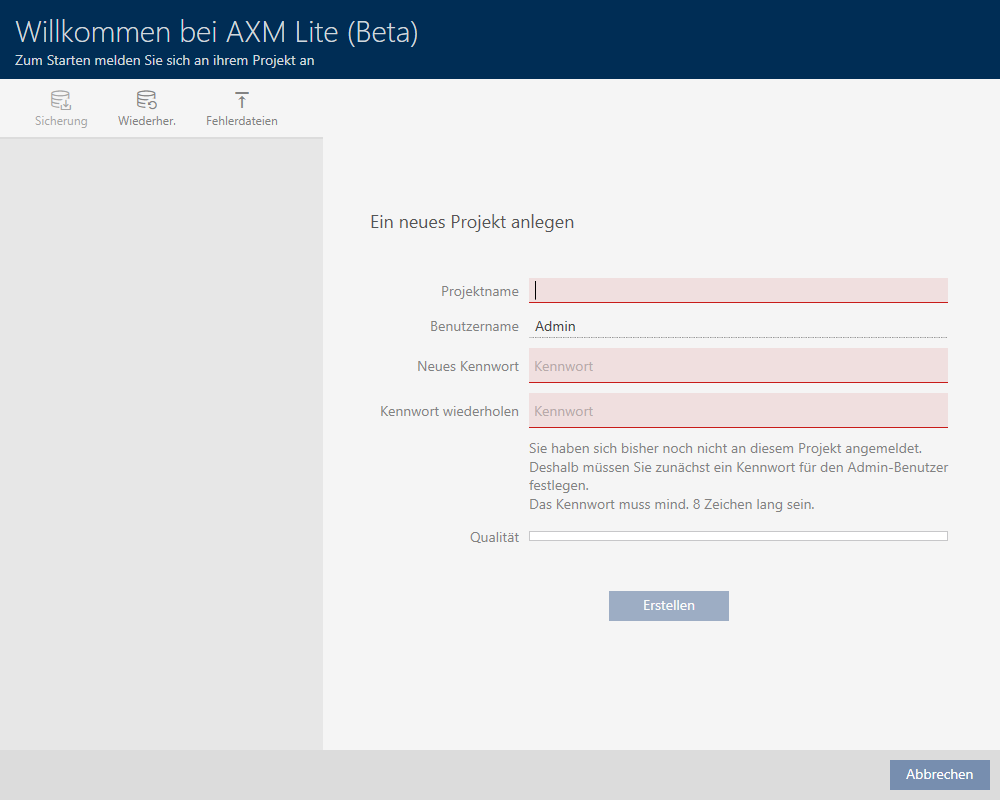Click the Qualität password strength bar
The height and width of the screenshot is (800, 1000).
[738, 537]
